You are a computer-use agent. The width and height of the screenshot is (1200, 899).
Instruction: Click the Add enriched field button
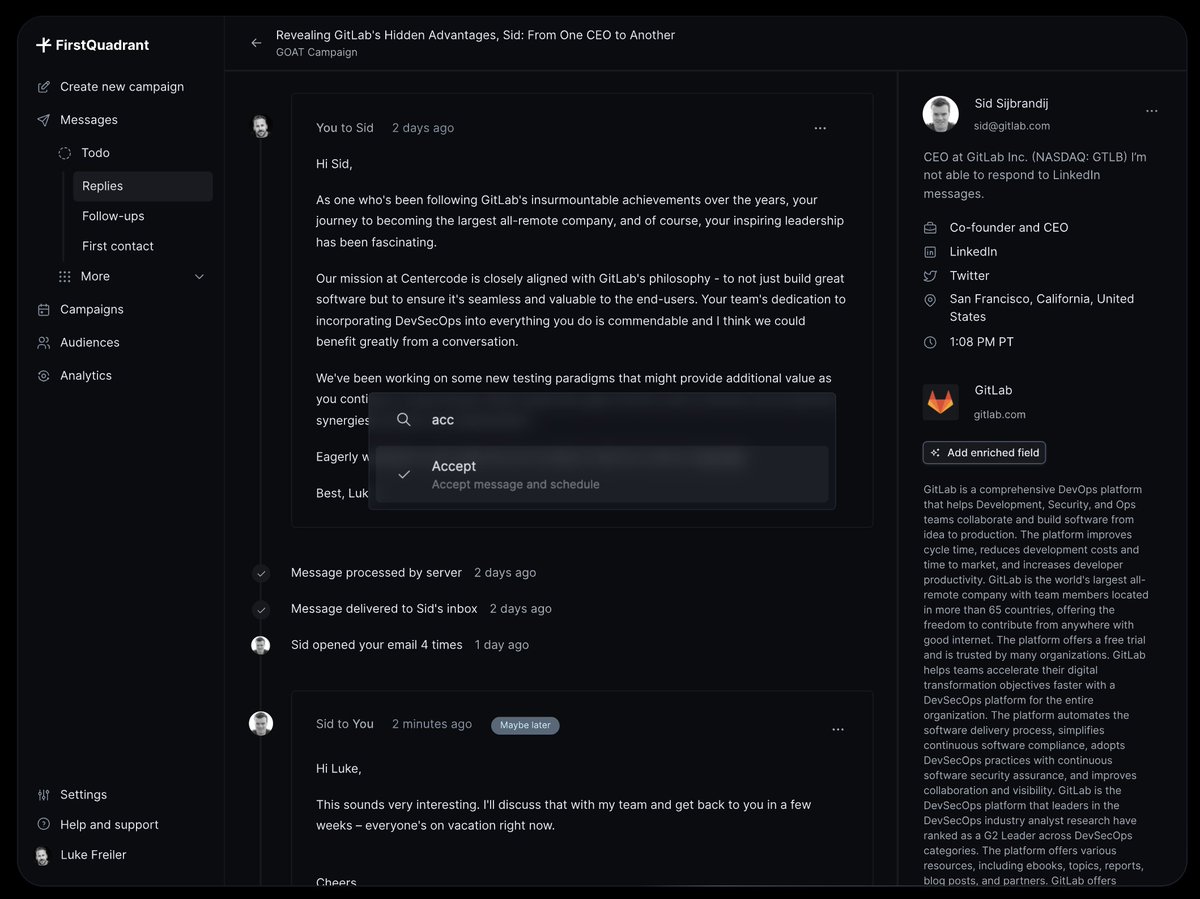point(984,453)
